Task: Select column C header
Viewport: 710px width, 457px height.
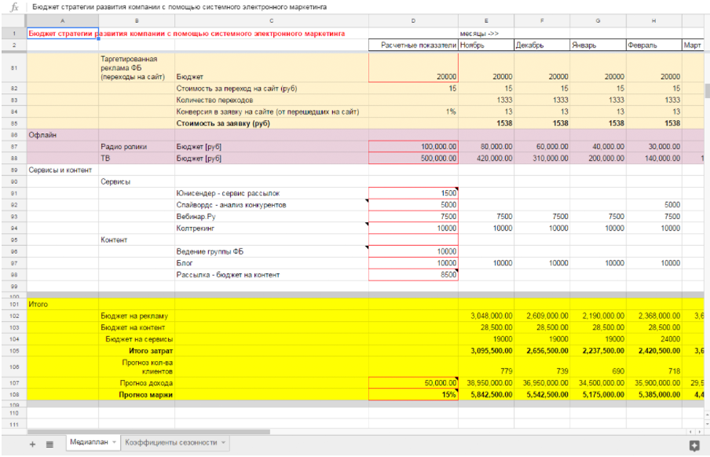Action: pyautogui.click(x=271, y=21)
